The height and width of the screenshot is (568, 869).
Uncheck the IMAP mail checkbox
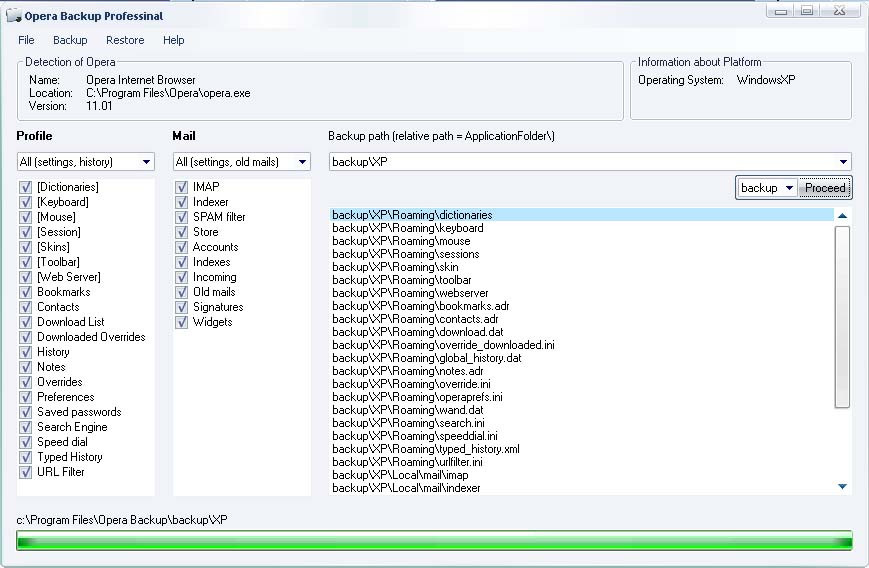[x=181, y=187]
